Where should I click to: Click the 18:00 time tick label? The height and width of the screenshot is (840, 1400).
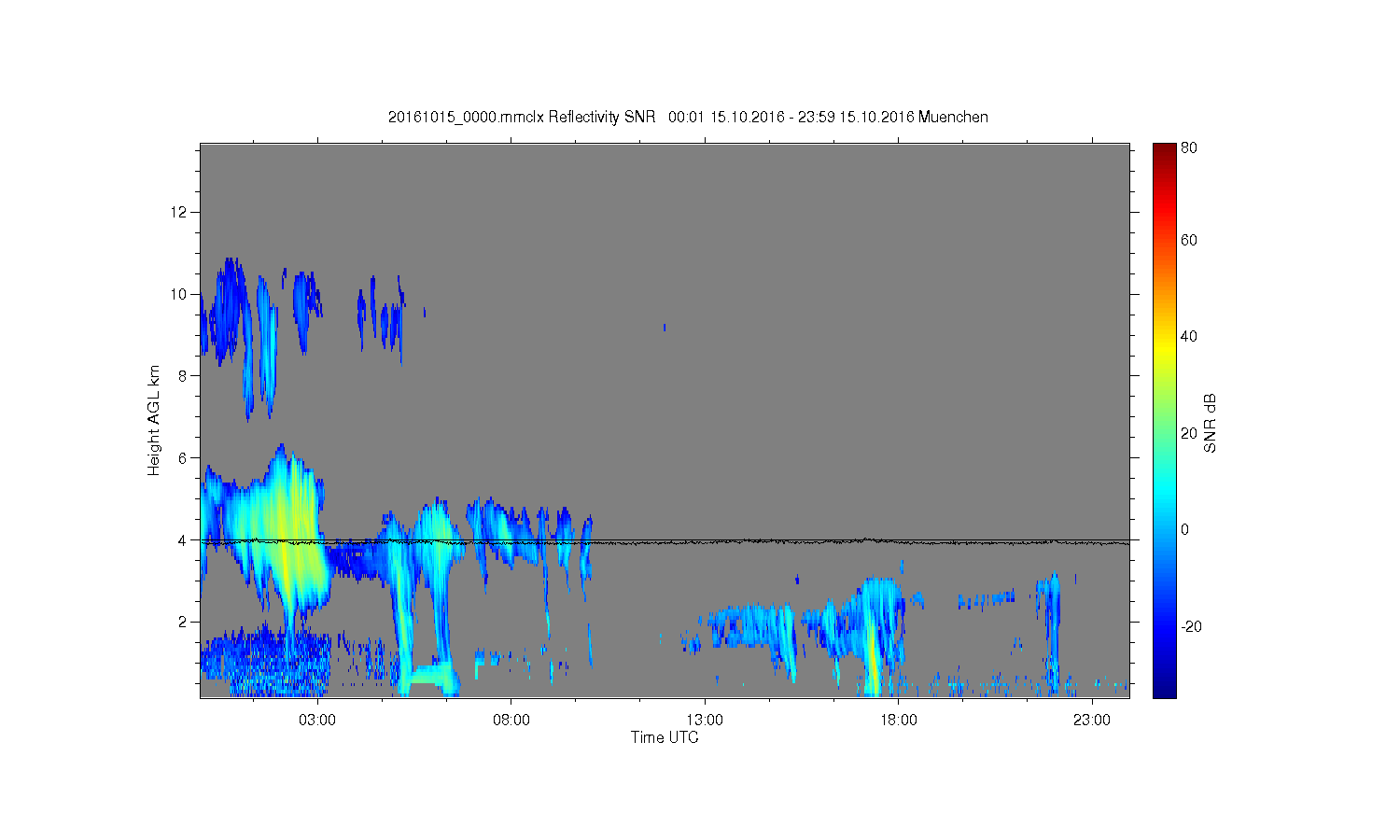click(899, 720)
